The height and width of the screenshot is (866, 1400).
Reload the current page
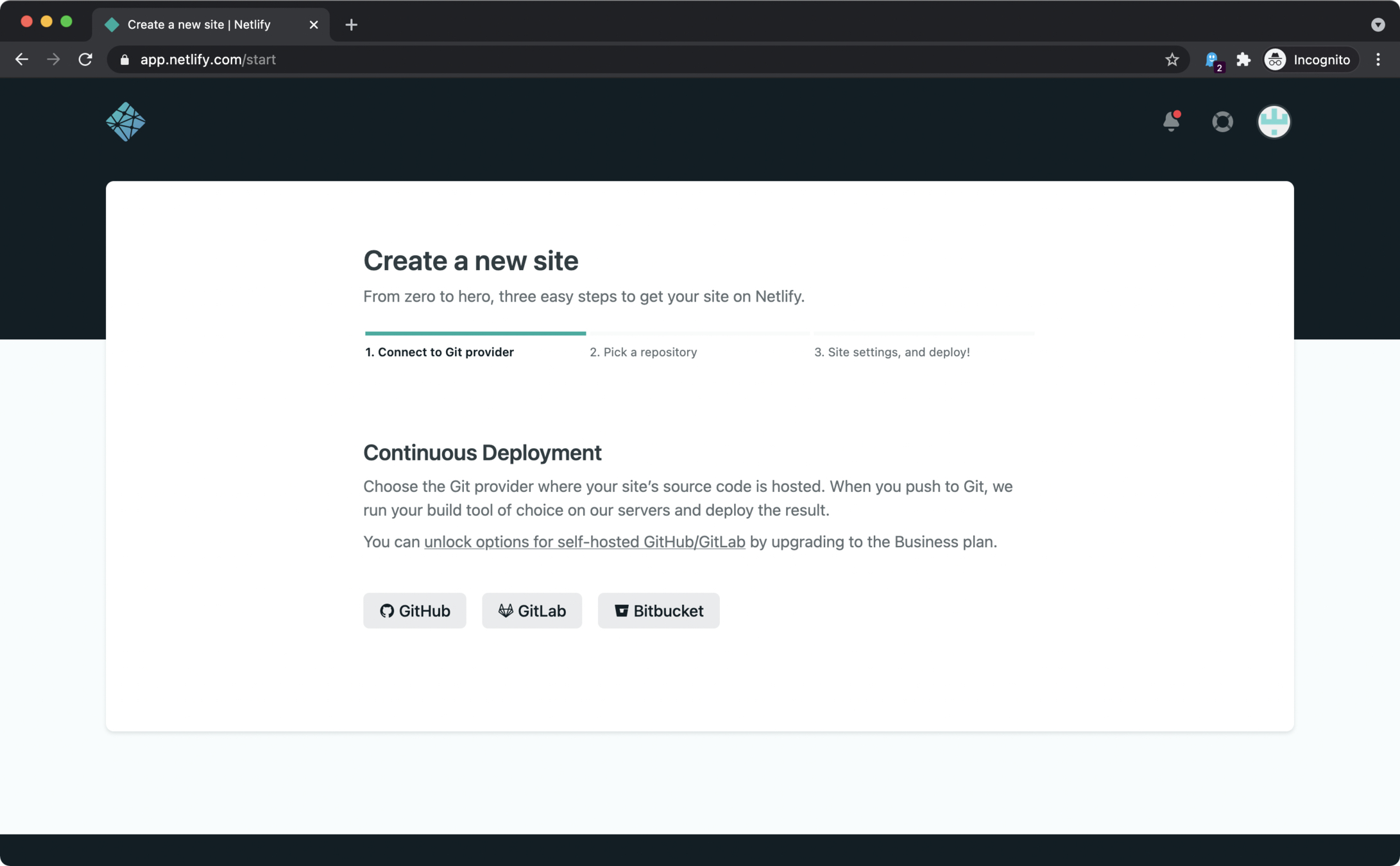coord(85,60)
